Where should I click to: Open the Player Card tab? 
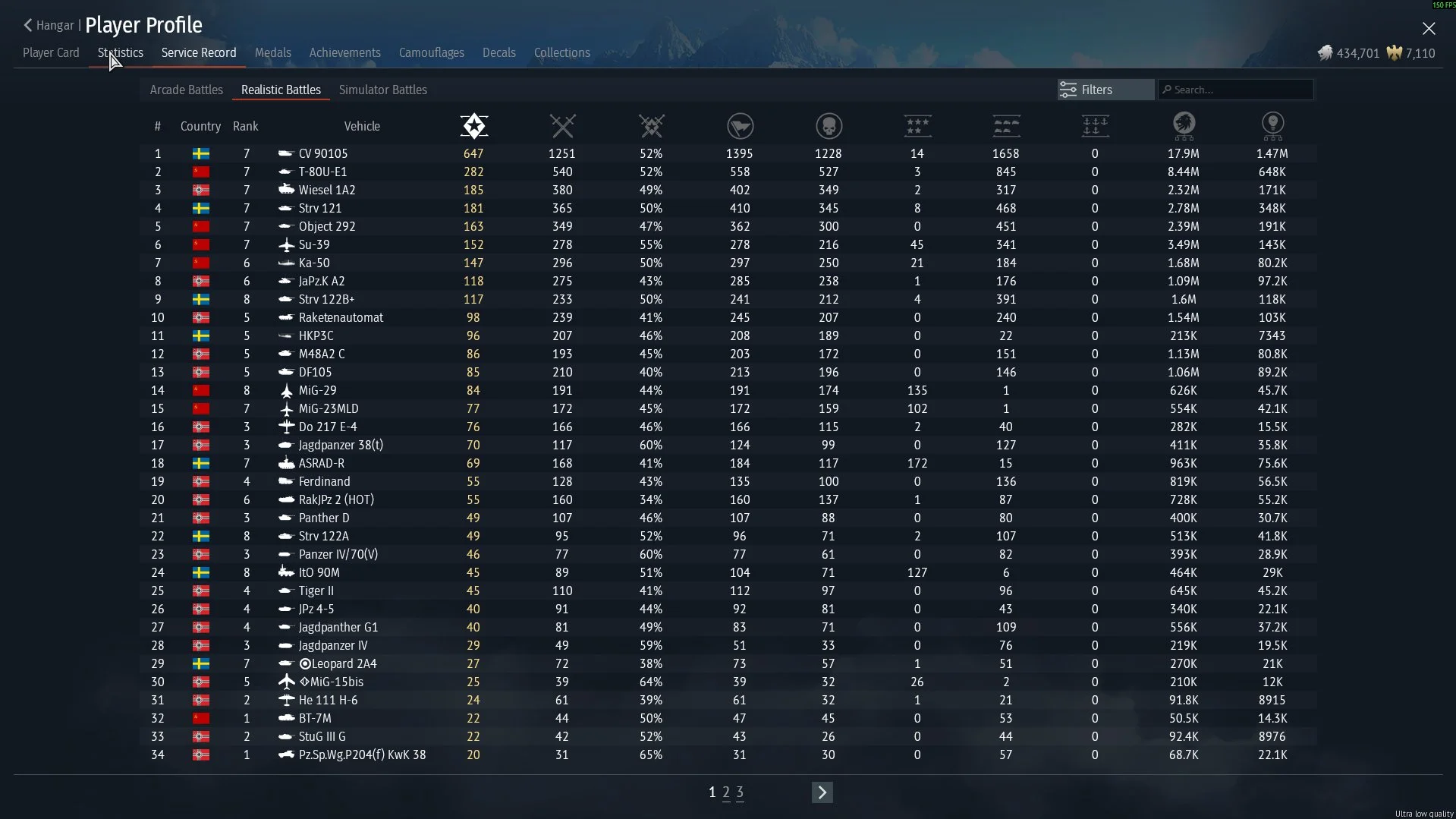click(51, 52)
